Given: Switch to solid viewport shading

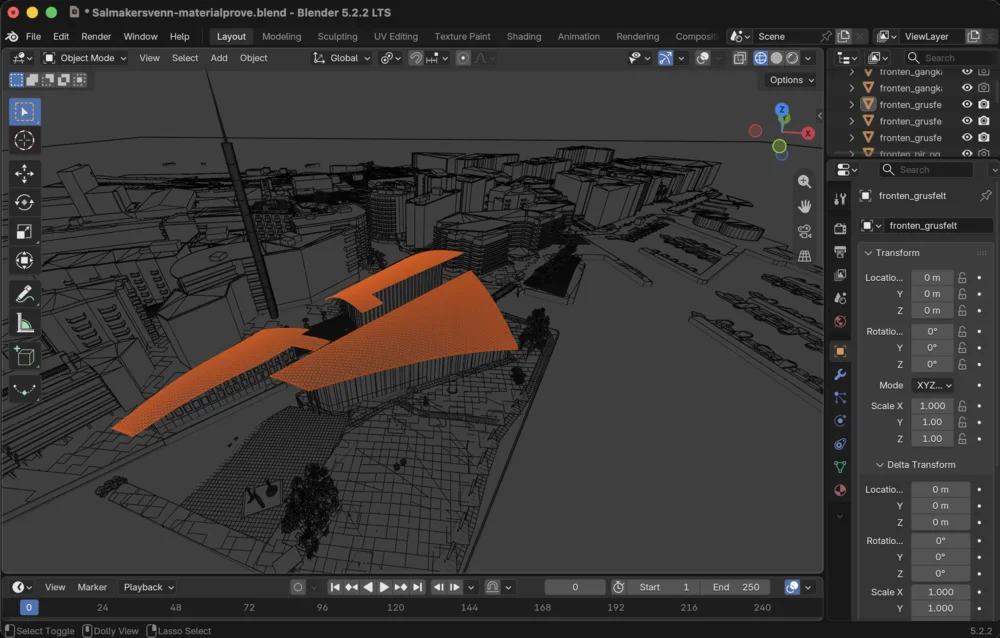Looking at the screenshot, I should click(x=776, y=58).
